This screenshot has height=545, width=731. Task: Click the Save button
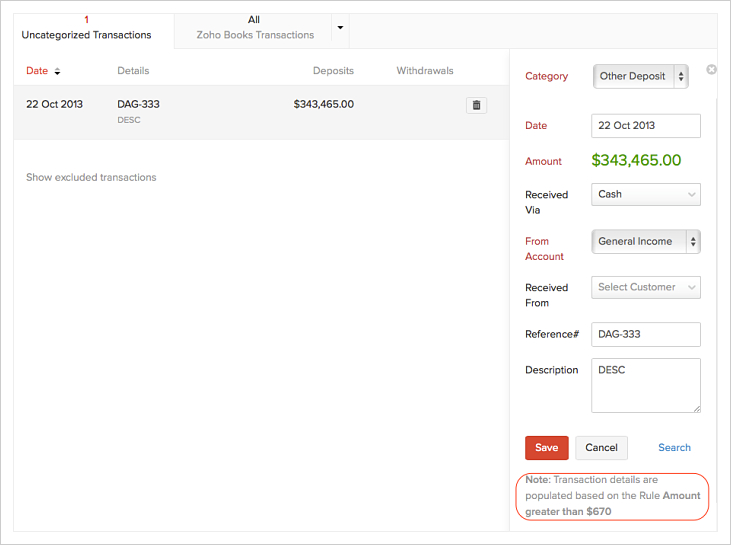pyautogui.click(x=546, y=448)
